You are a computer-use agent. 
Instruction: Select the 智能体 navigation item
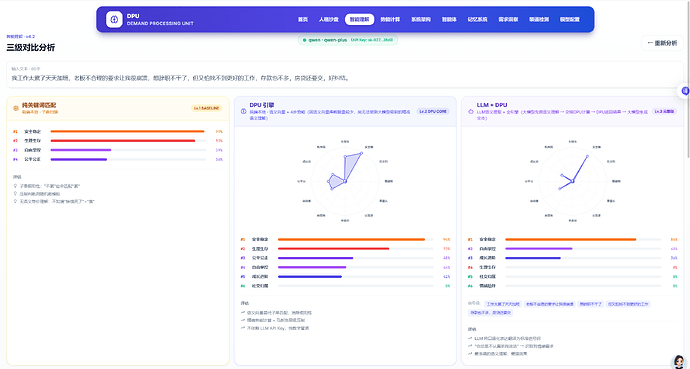pos(449,19)
